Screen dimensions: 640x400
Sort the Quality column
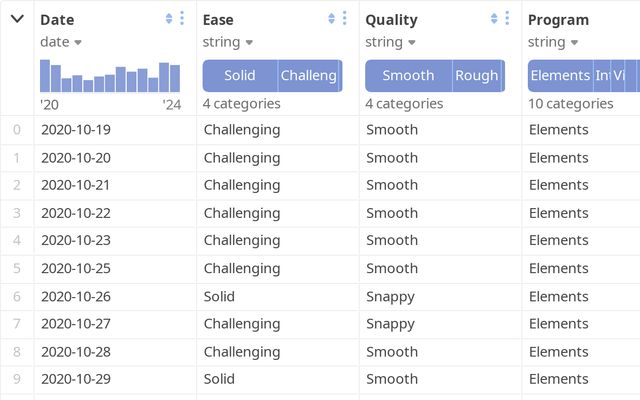494,19
